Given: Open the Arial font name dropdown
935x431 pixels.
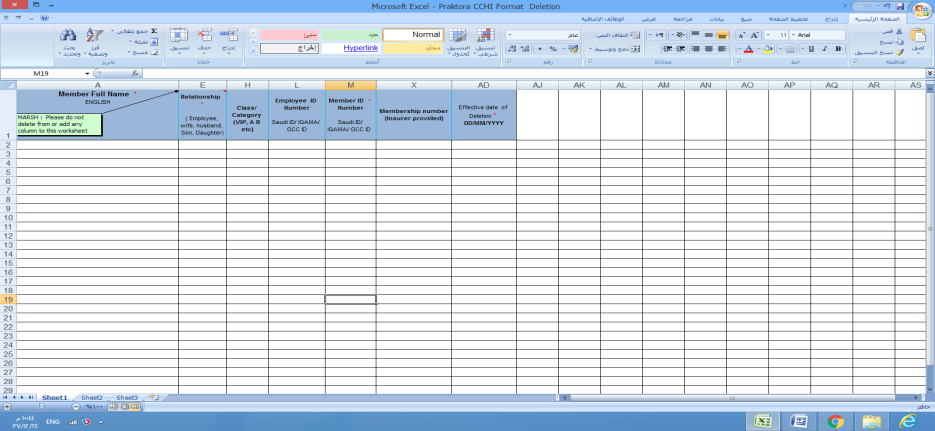Looking at the screenshot, I should 794,35.
